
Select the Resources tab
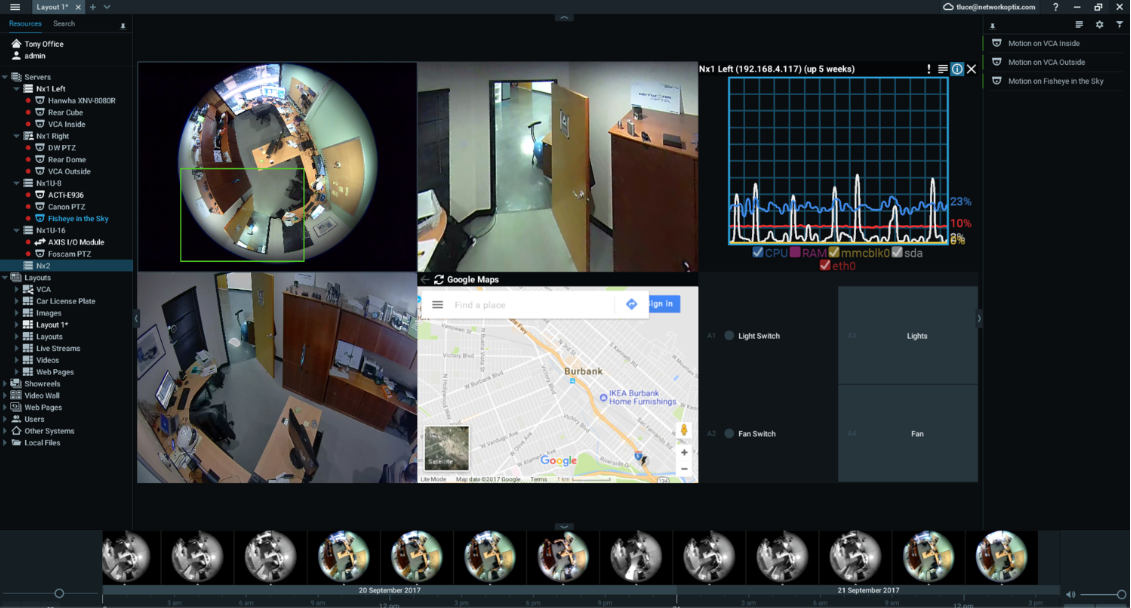click(25, 24)
